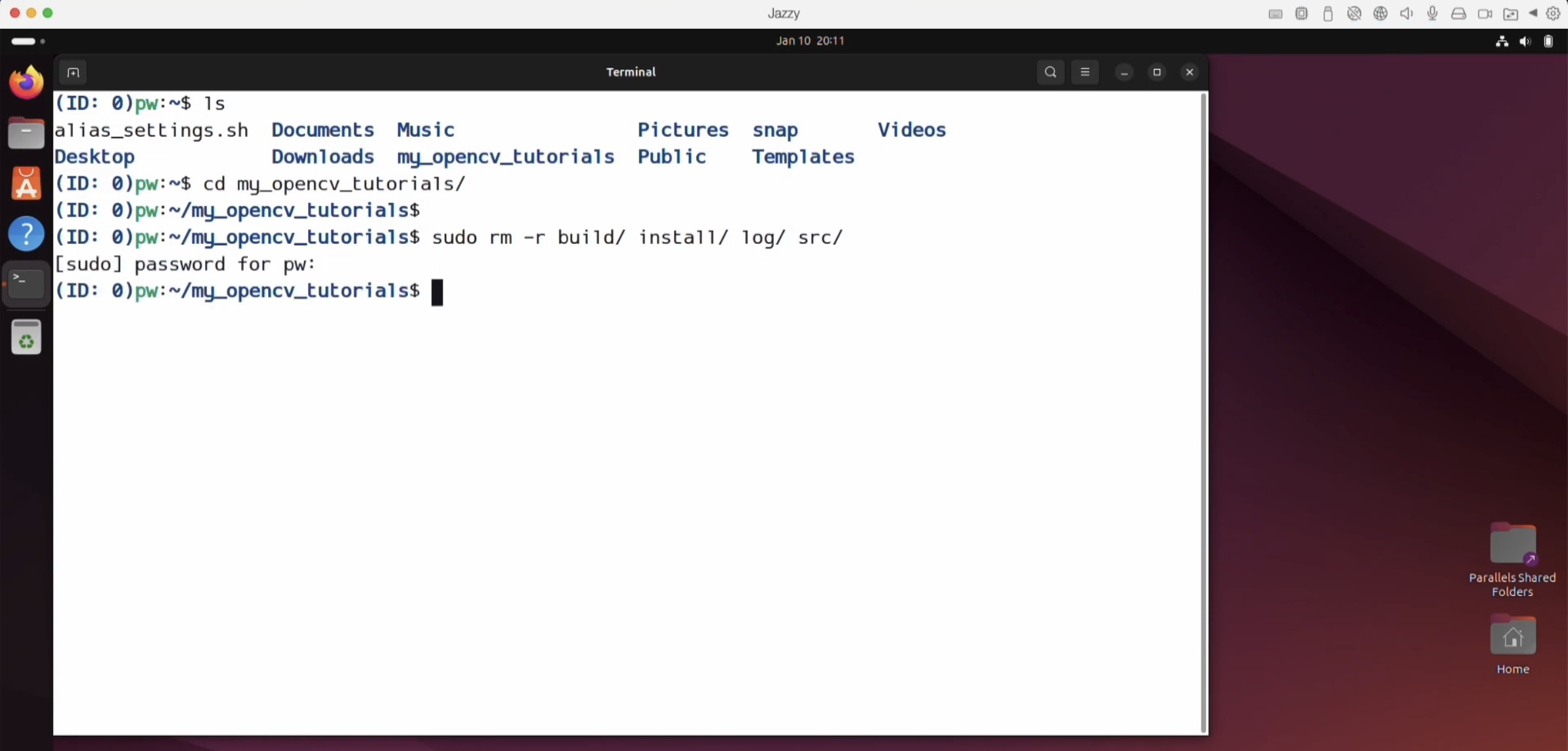
Task: Open a new terminal tab
Action: point(73,72)
